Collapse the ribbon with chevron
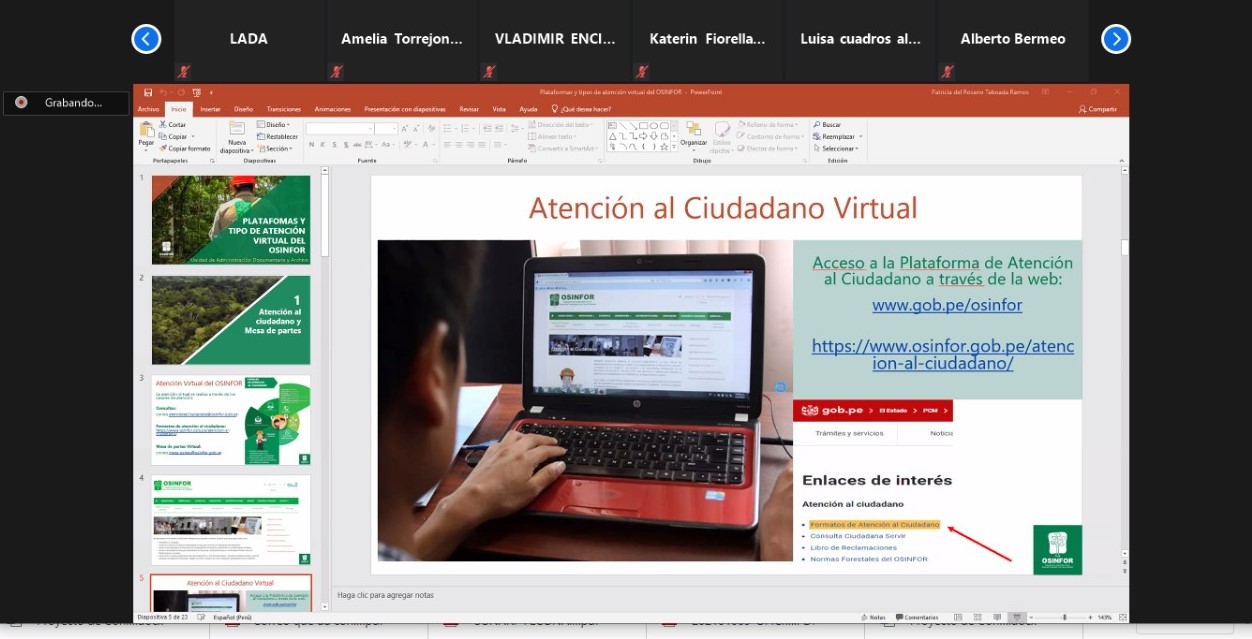1252x639 pixels. (1121, 160)
